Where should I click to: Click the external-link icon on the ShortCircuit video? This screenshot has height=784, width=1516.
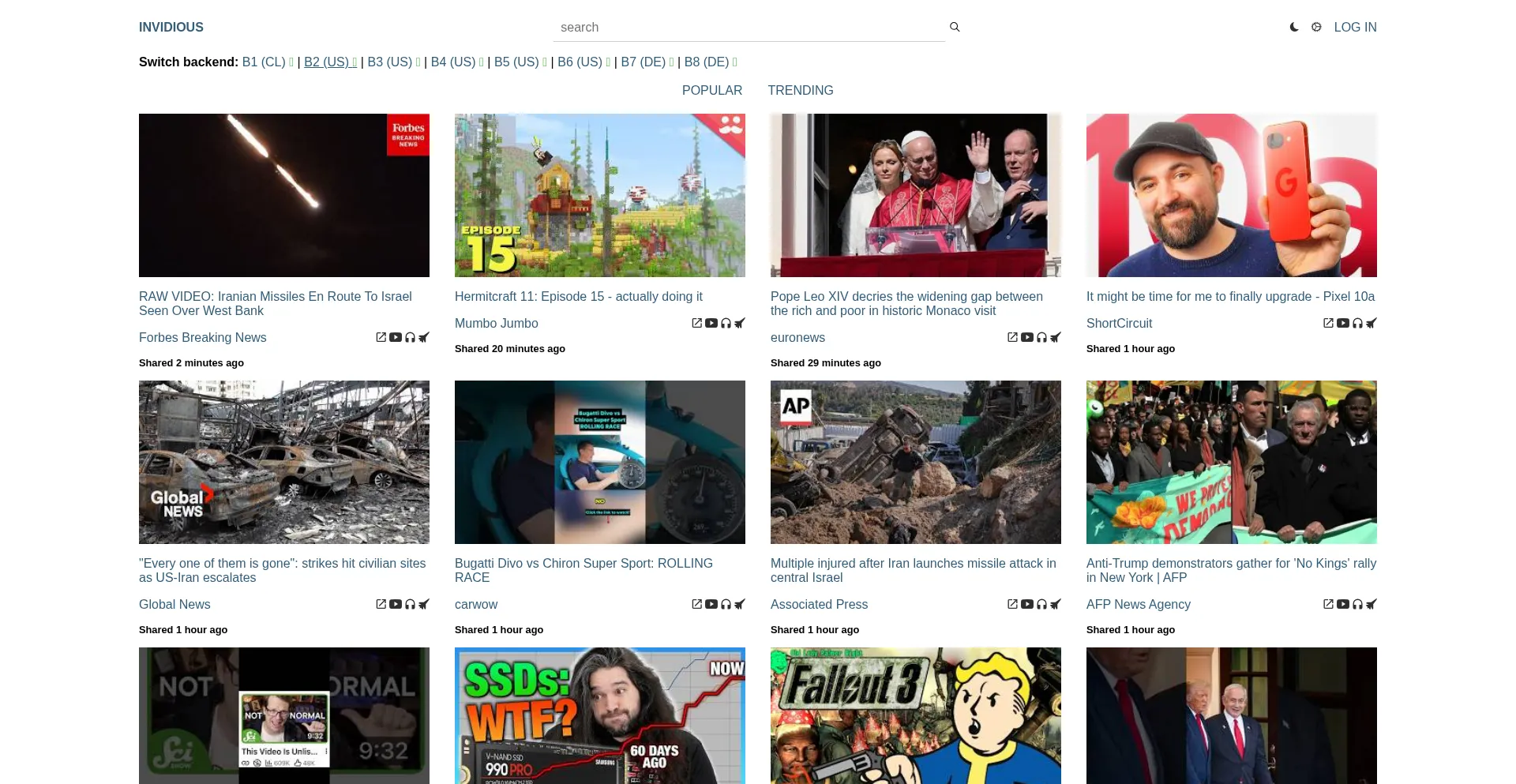[x=1329, y=323]
